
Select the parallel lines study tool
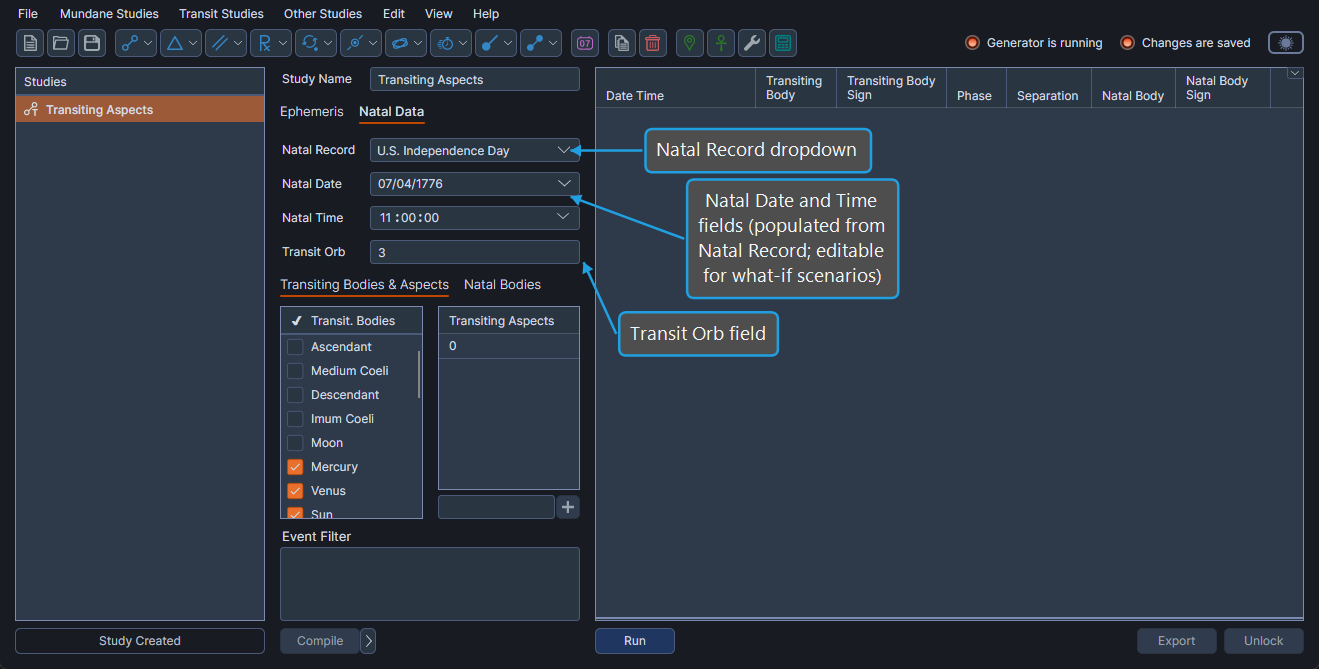tap(226, 43)
